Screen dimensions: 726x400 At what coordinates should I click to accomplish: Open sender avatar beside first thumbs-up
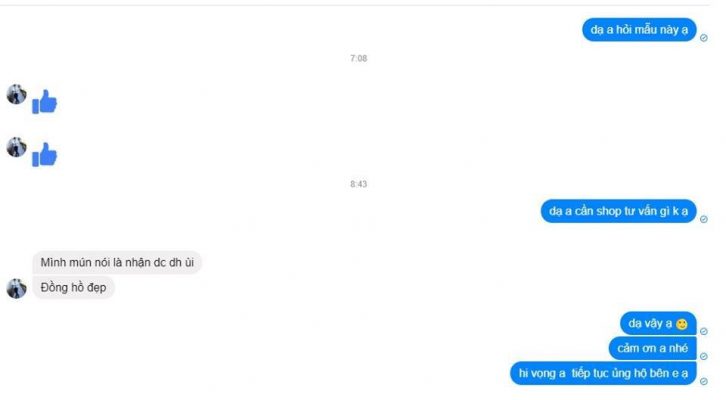16,94
